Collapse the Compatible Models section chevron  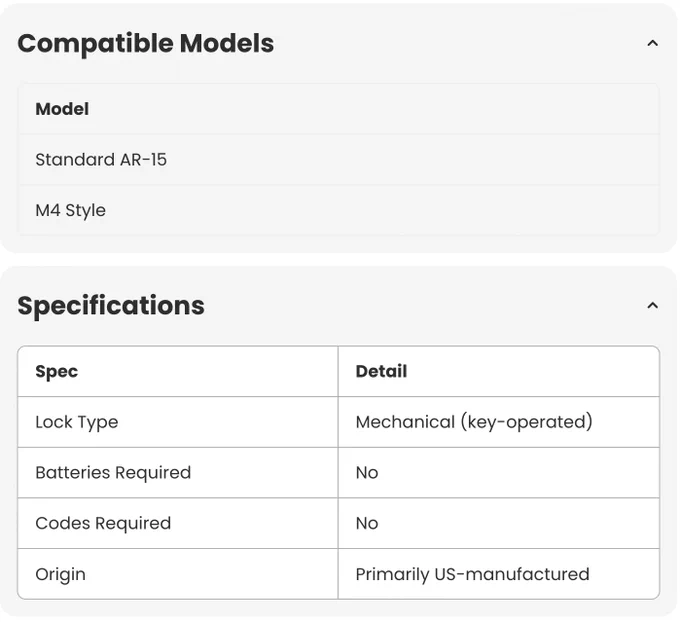[x=652, y=43]
